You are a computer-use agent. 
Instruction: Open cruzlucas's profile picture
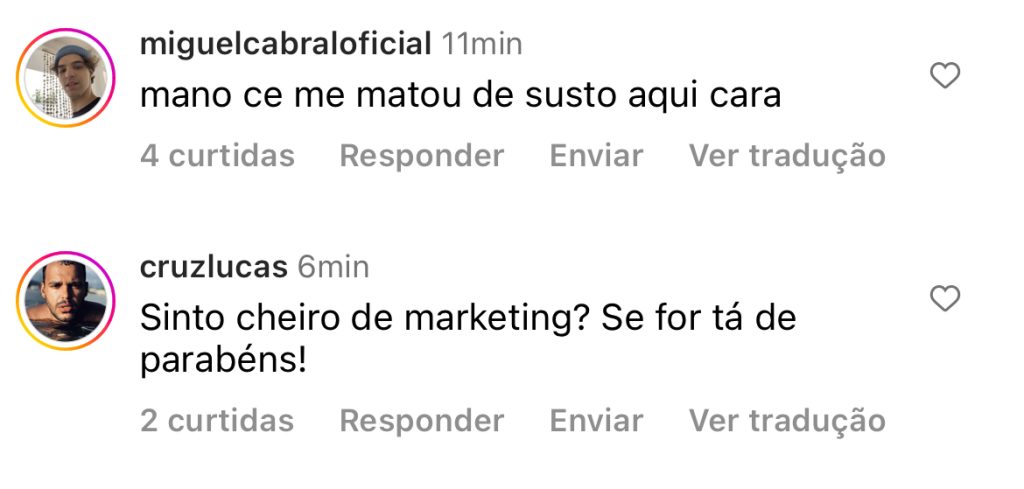pyautogui.click(x=67, y=300)
